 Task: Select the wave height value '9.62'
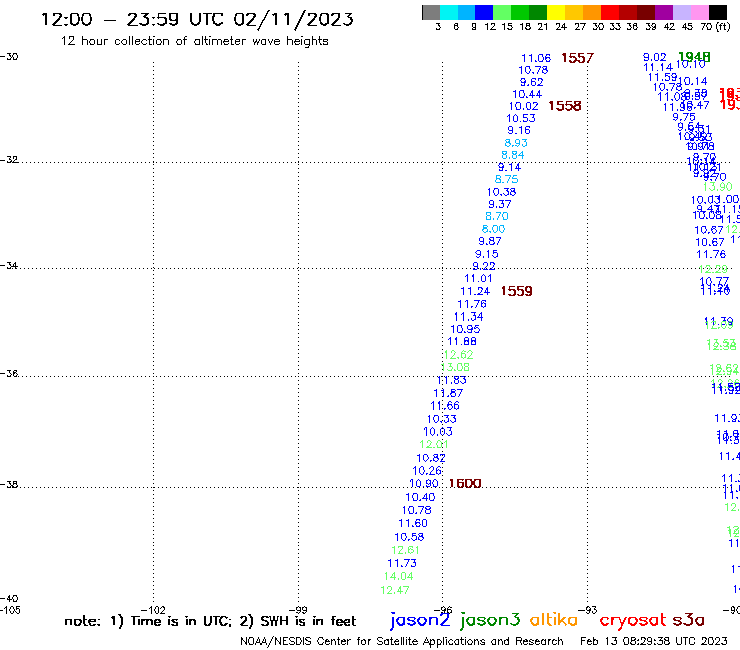(531, 82)
